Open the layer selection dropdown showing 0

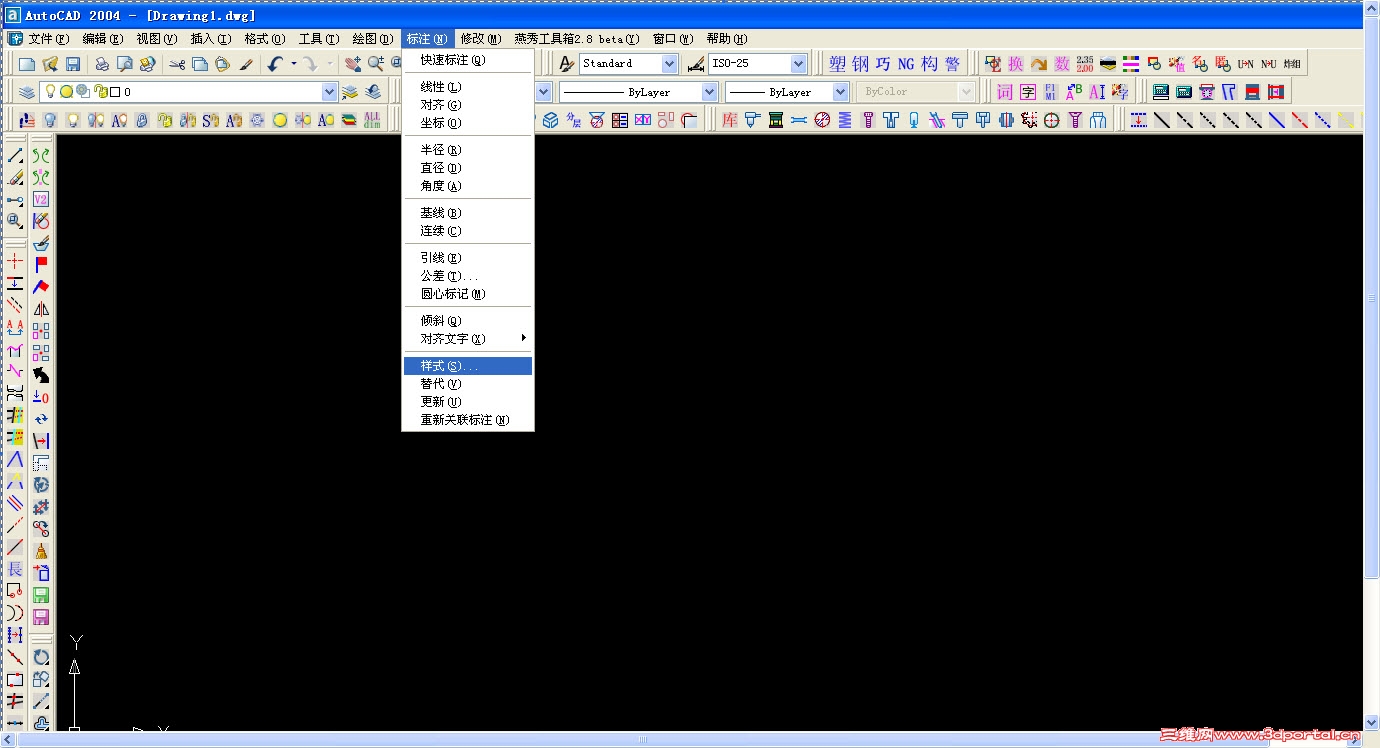click(330, 92)
